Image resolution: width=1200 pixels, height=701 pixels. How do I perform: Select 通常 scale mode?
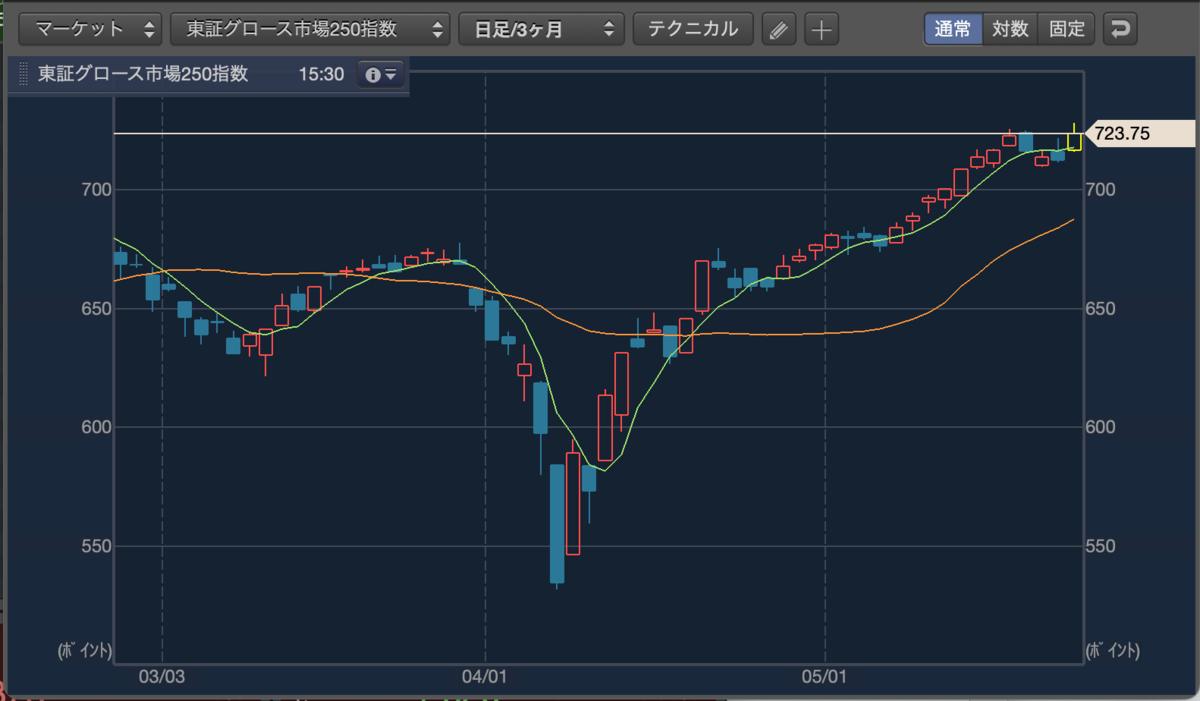pyautogui.click(x=953, y=29)
